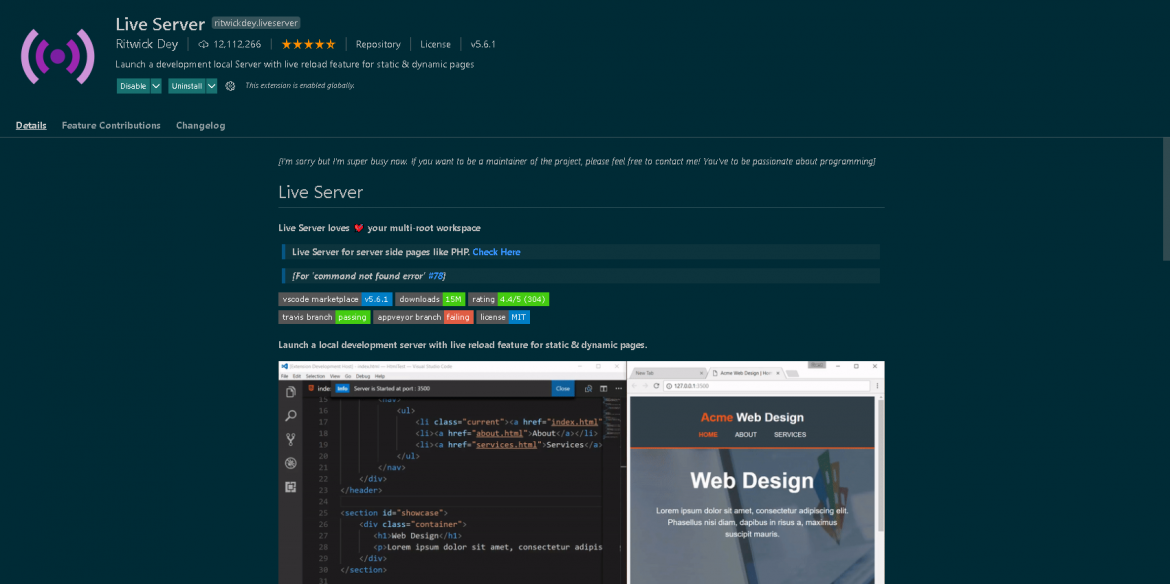Click the Live Server extension logo
Viewport: 1170px width, 584px height.
pos(57,57)
